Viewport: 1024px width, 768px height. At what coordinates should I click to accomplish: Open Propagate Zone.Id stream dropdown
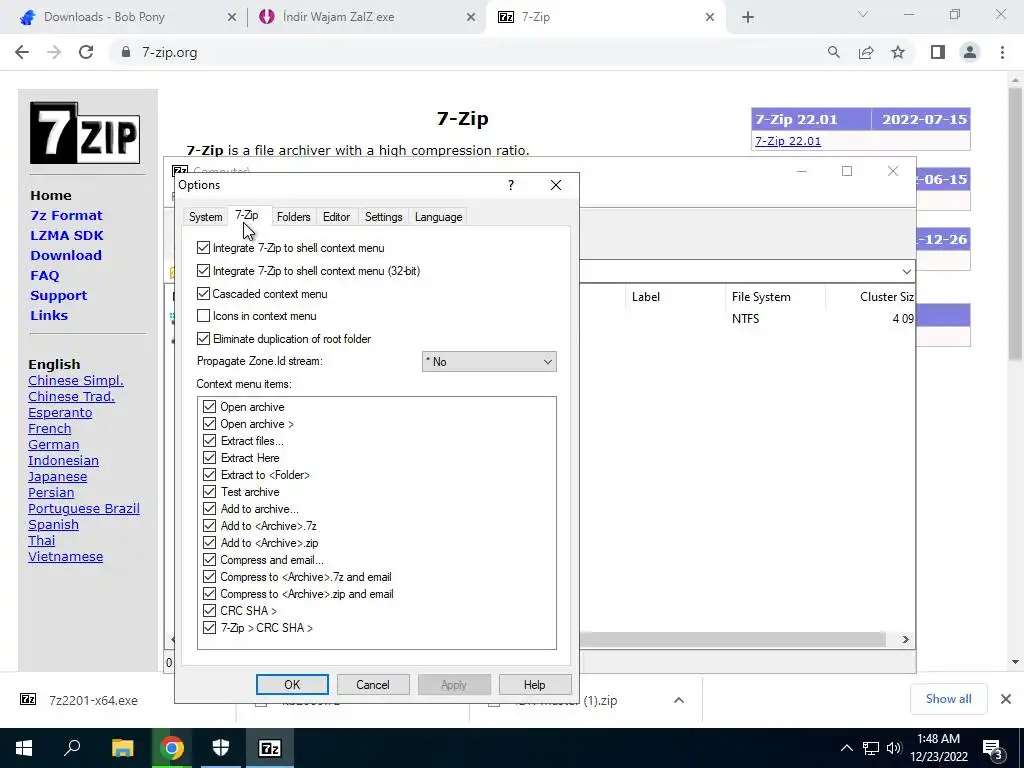pyautogui.click(x=489, y=362)
